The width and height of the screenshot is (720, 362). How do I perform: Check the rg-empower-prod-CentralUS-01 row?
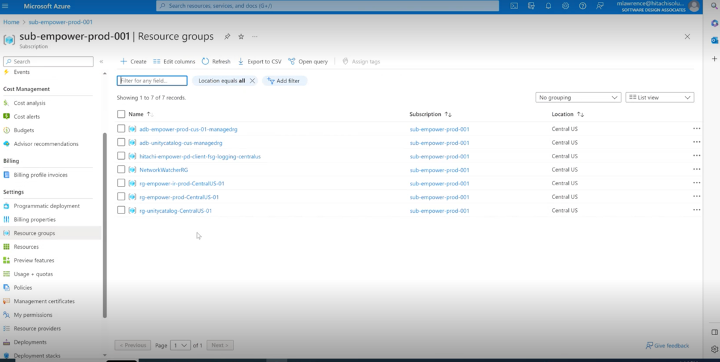coord(121,197)
